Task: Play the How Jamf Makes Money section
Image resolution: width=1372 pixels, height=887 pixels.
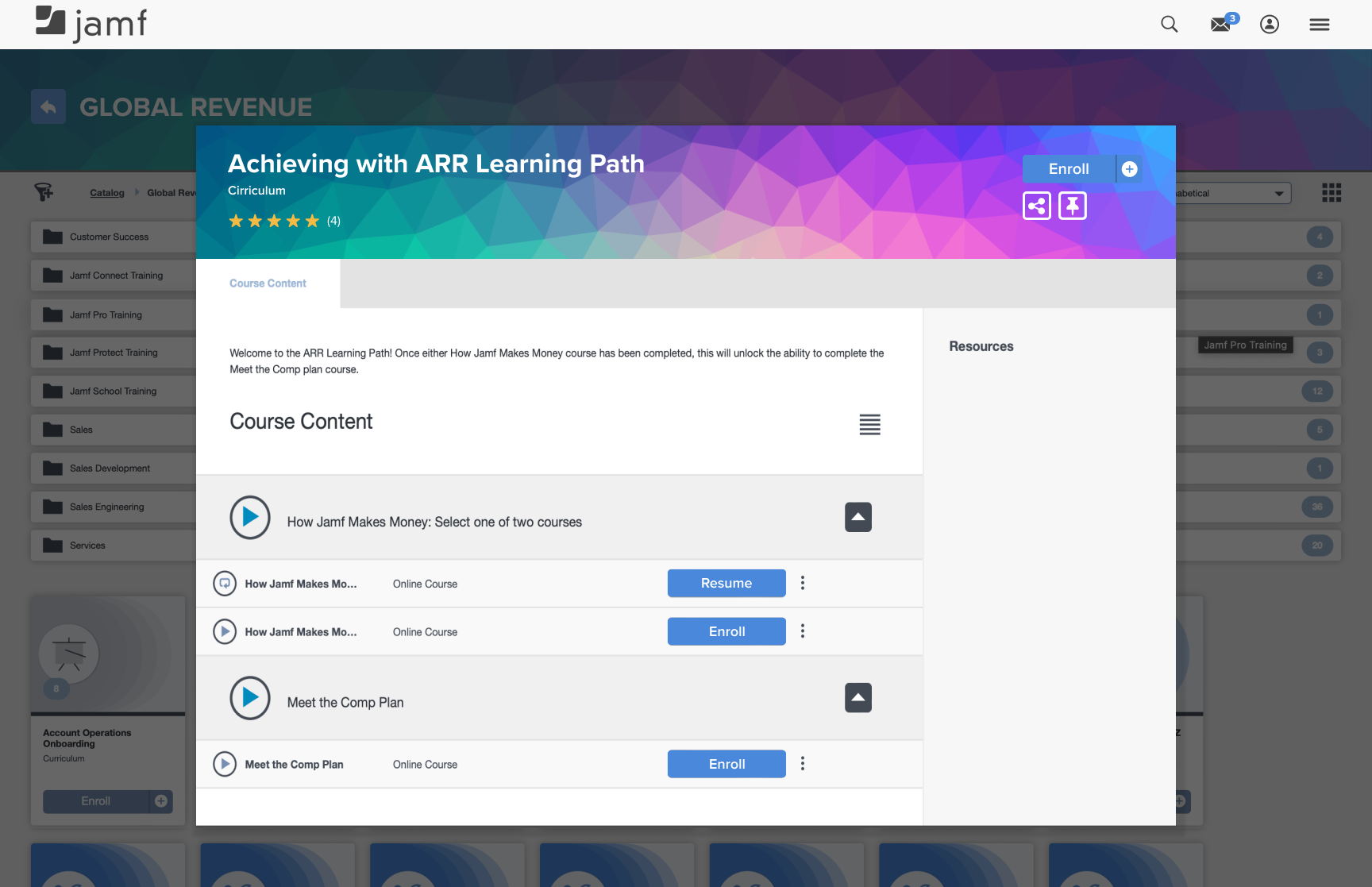Action: click(x=250, y=517)
